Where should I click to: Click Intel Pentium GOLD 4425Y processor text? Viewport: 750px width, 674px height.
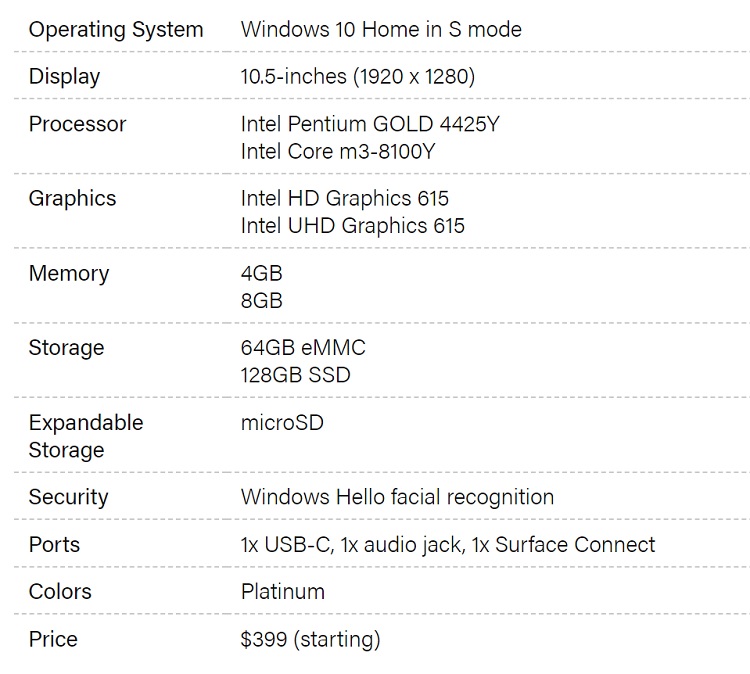[370, 124]
